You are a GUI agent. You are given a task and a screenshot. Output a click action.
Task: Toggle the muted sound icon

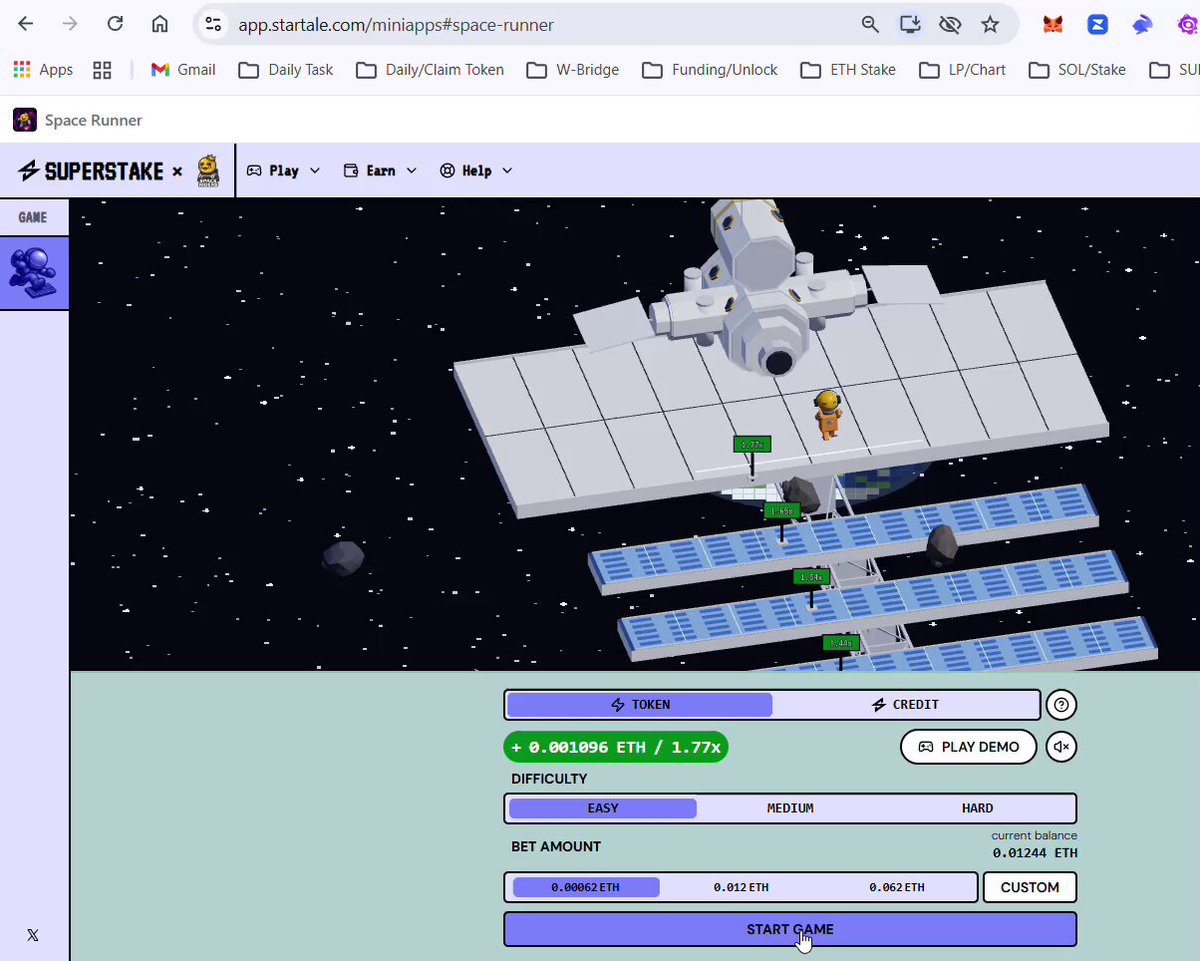click(1061, 747)
